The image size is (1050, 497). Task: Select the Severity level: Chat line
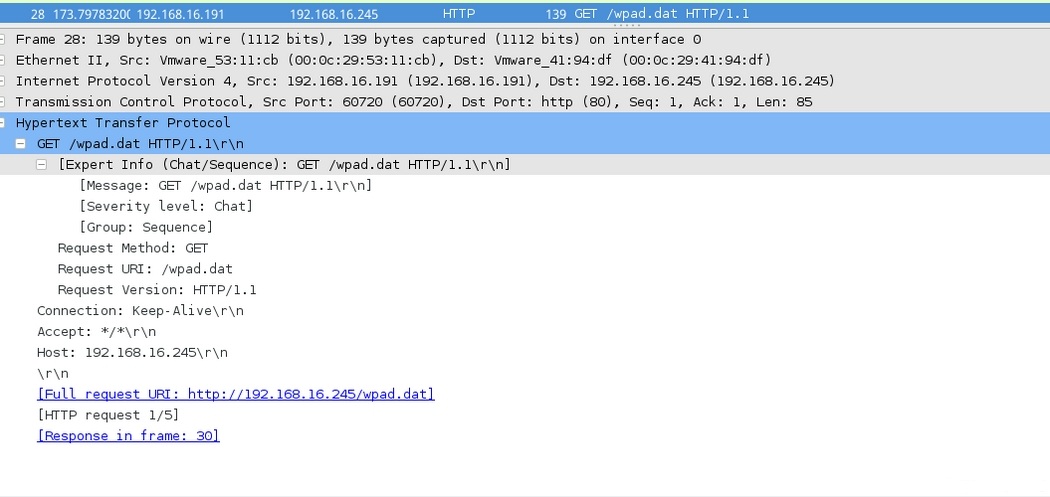click(165, 206)
